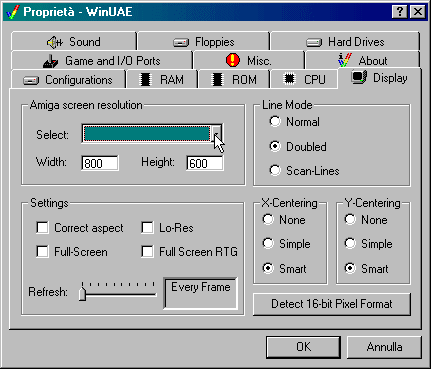The width and height of the screenshot is (431, 369).
Task: Cancel with the Annulla button
Action: 384,347
